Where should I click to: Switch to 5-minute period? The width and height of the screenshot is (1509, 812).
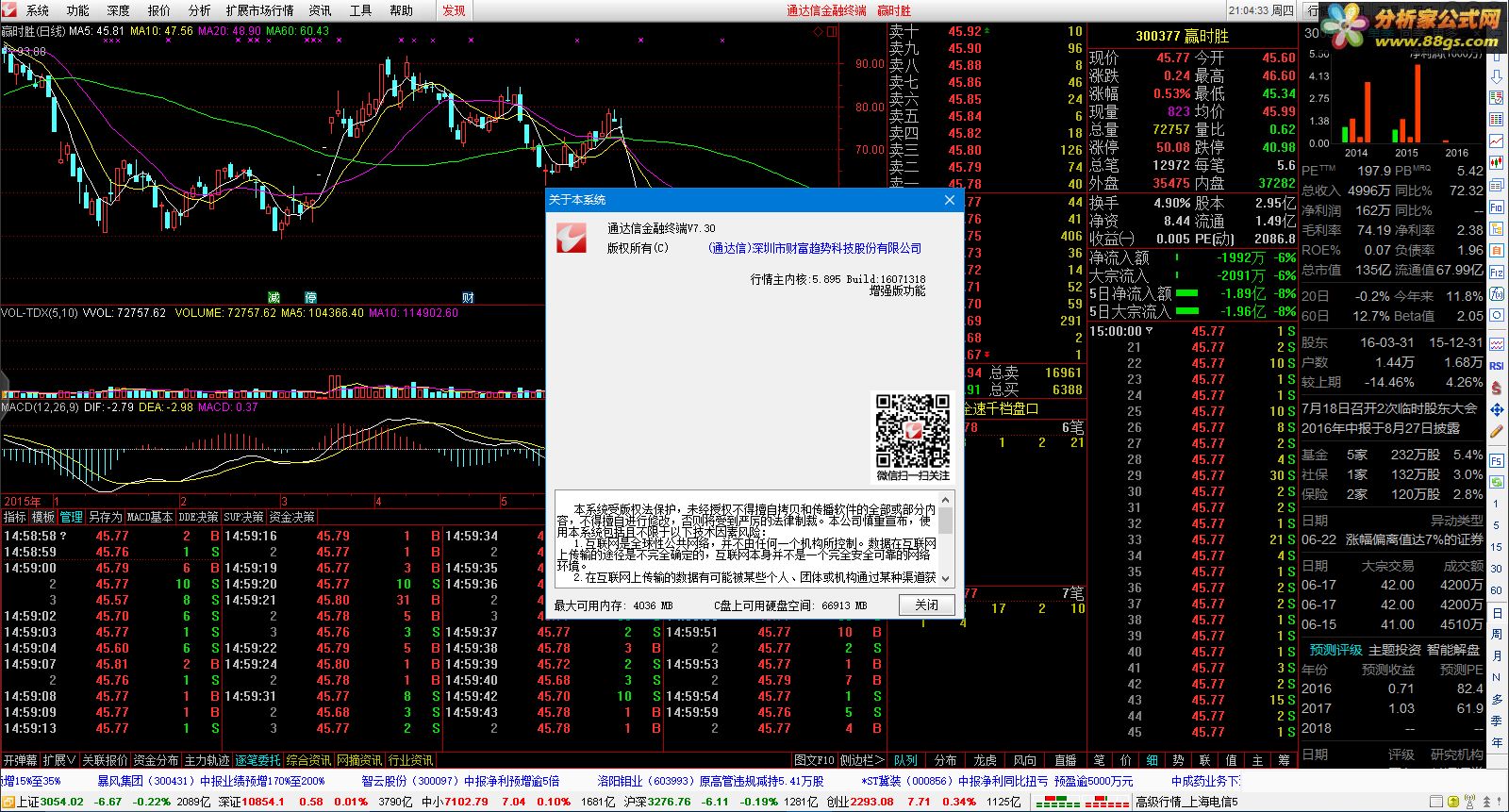click(x=1496, y=525)
